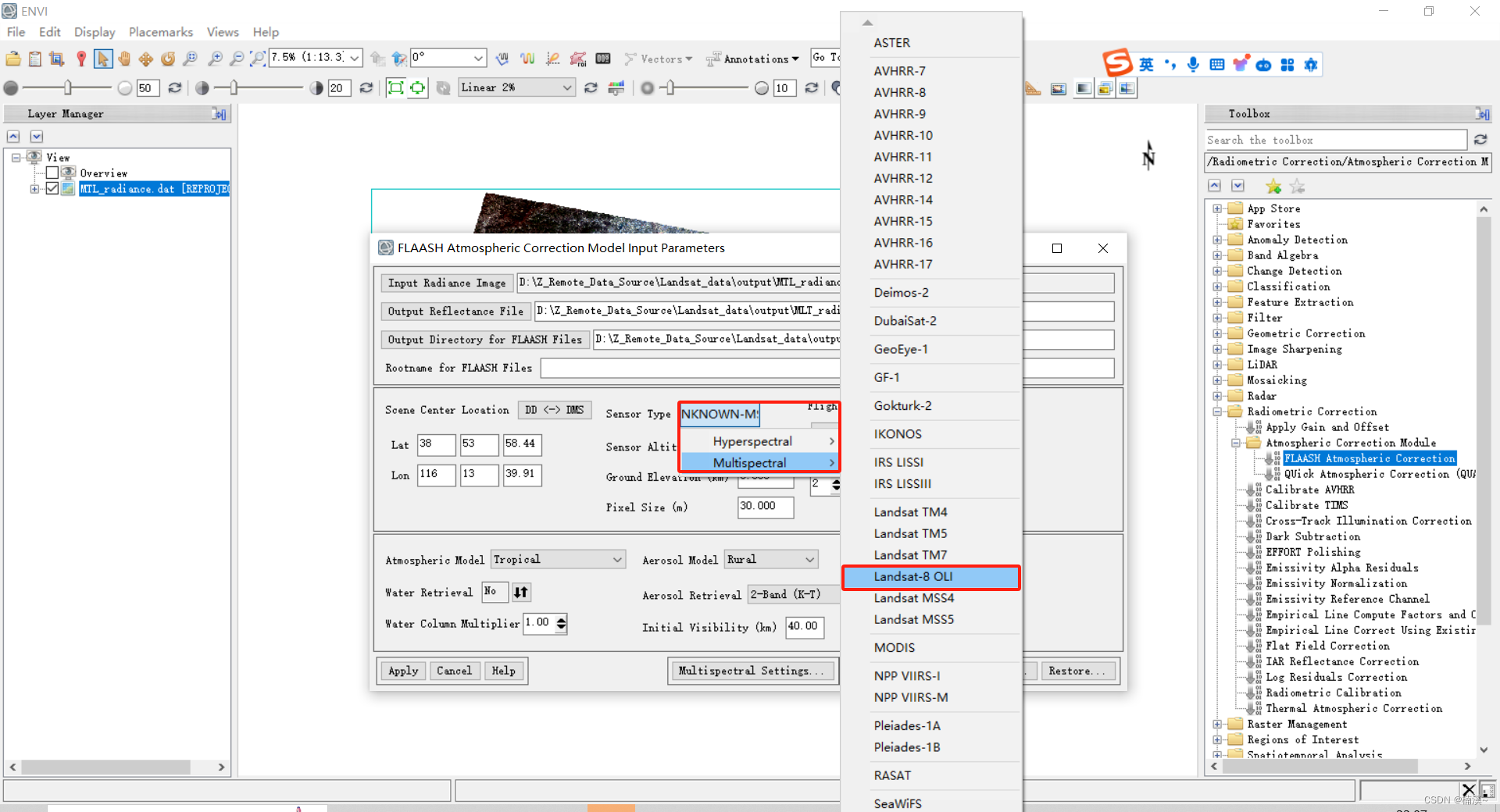Select the Rotate view tool
Screen dimensions: 1500x812
click(x=168, y=59)
